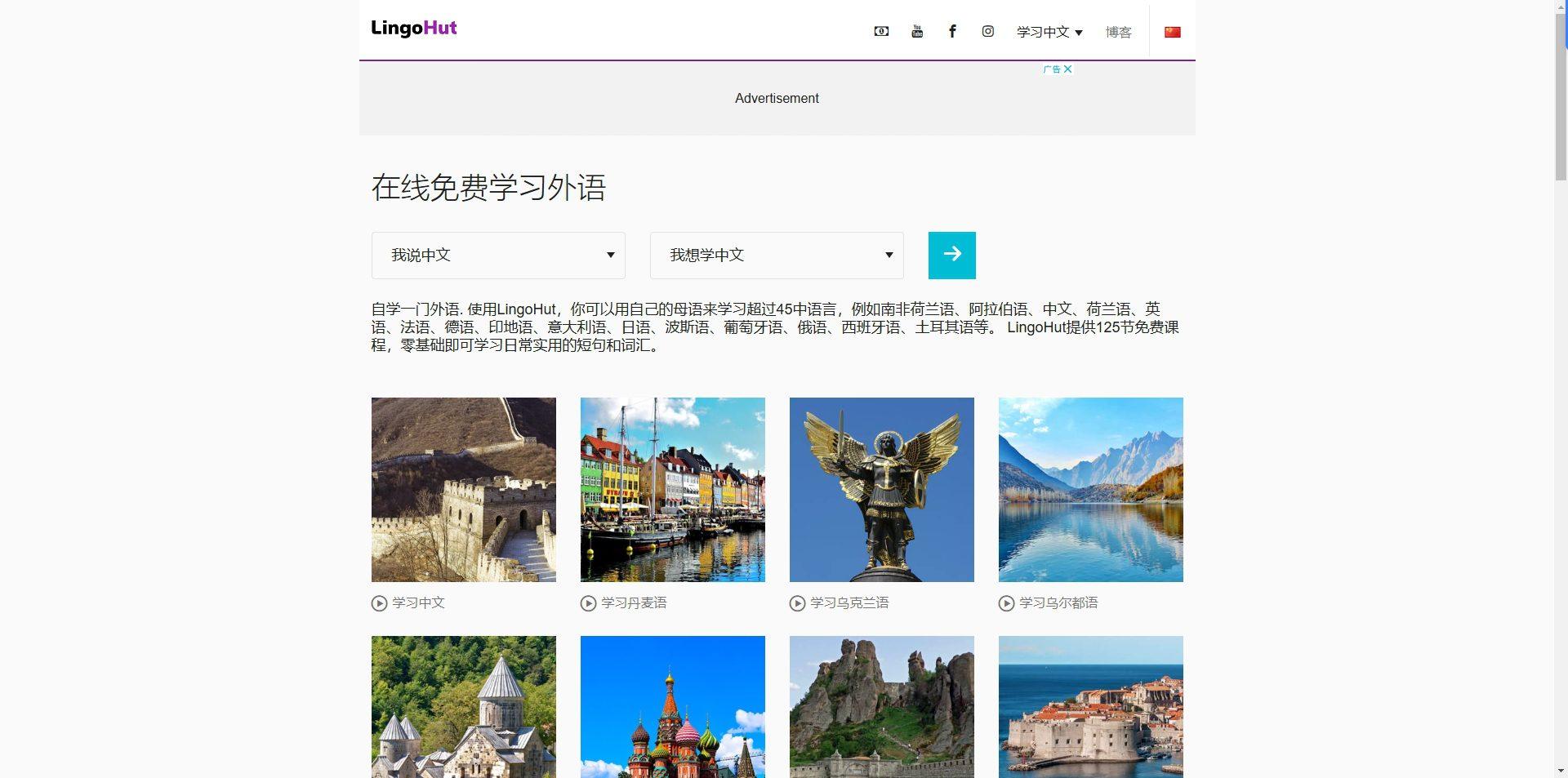Select the golden angel statue thumbnail

[x=881, y=490]
